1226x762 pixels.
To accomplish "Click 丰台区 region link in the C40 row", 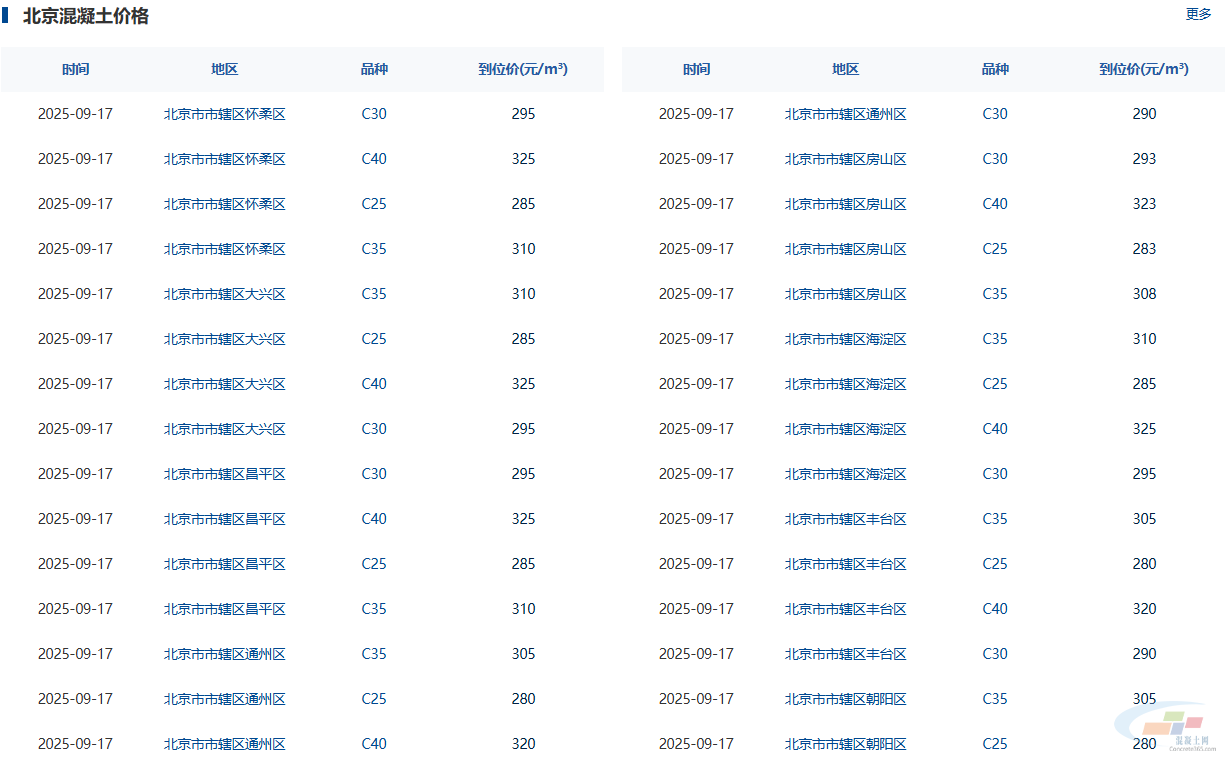I will [x=846, y=609].
